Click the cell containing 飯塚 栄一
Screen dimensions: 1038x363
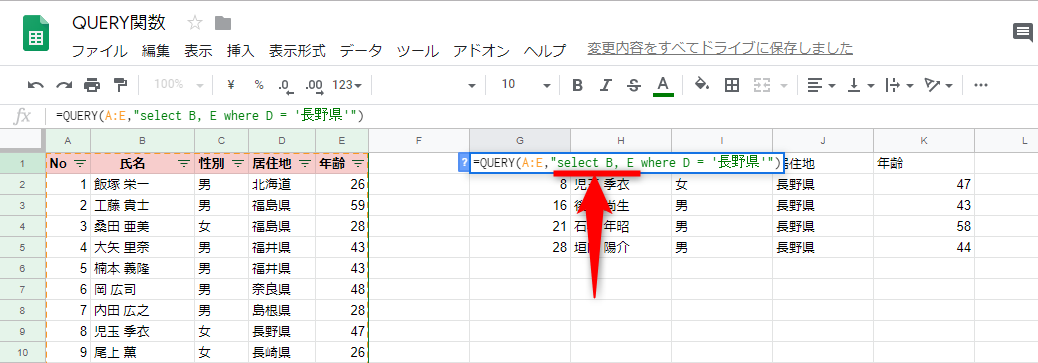click(x=142, y=184)
